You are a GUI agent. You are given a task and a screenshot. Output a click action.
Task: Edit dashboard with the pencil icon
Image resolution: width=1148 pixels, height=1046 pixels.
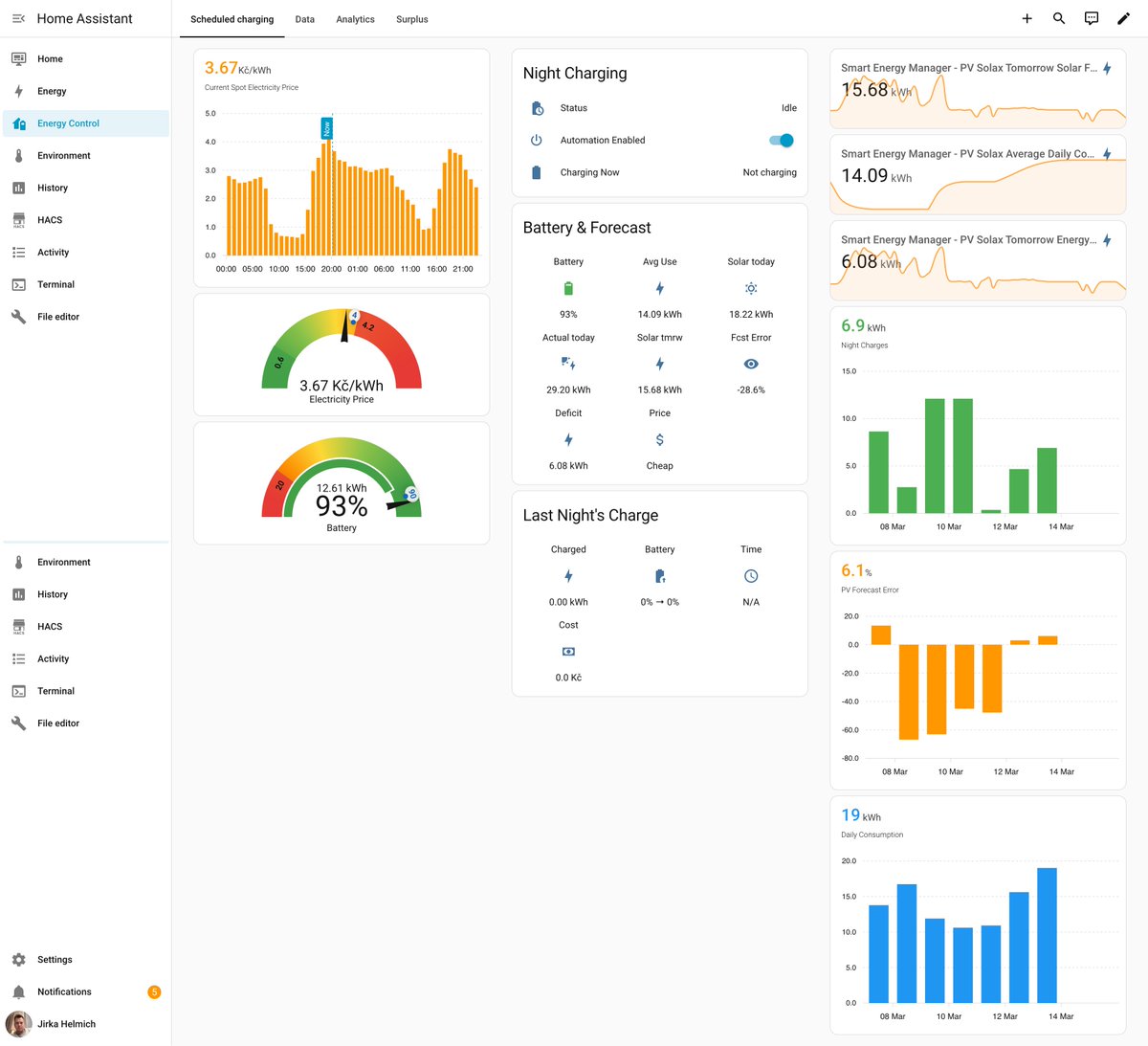1123,18
